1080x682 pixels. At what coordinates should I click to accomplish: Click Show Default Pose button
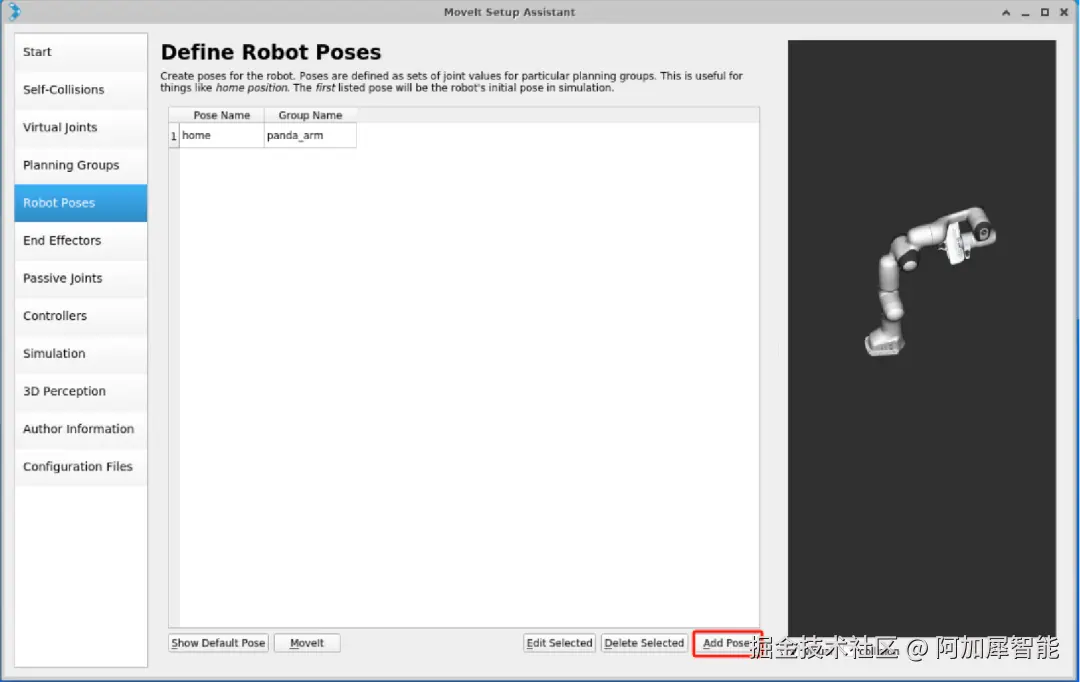pos(218,643)
